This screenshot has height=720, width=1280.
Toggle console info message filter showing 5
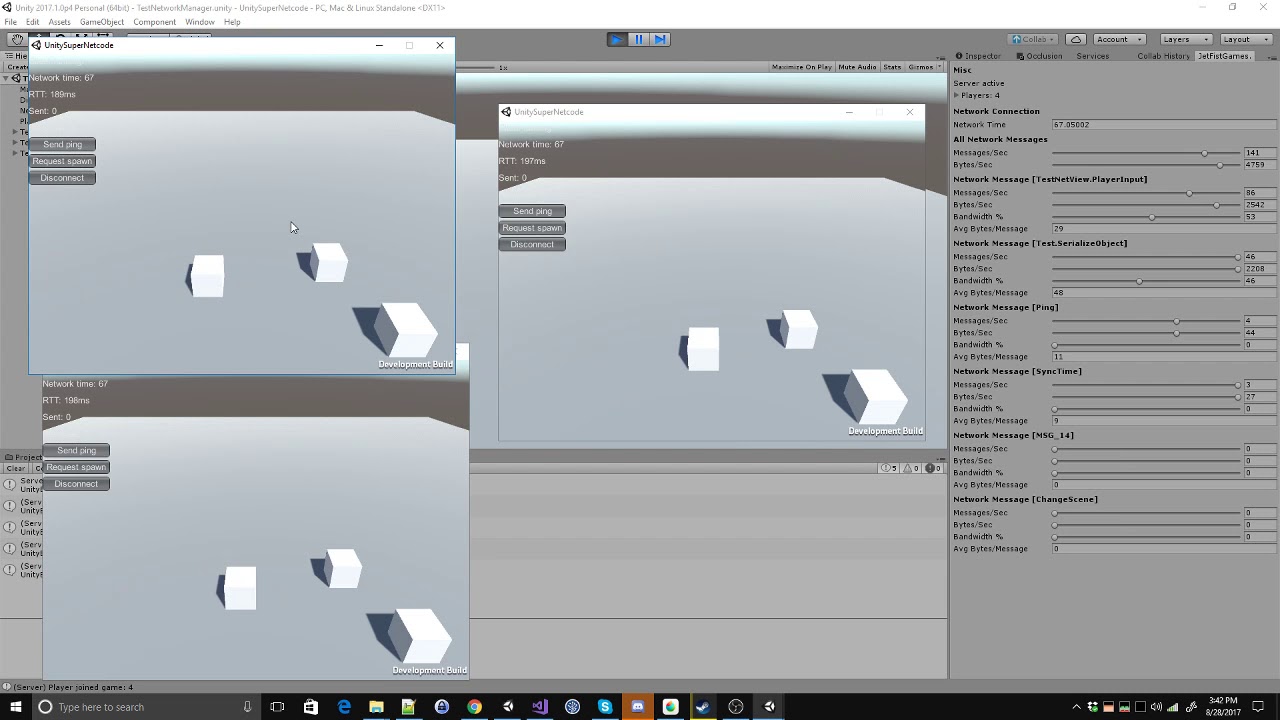pyautogui.click(x=888, y=468)
